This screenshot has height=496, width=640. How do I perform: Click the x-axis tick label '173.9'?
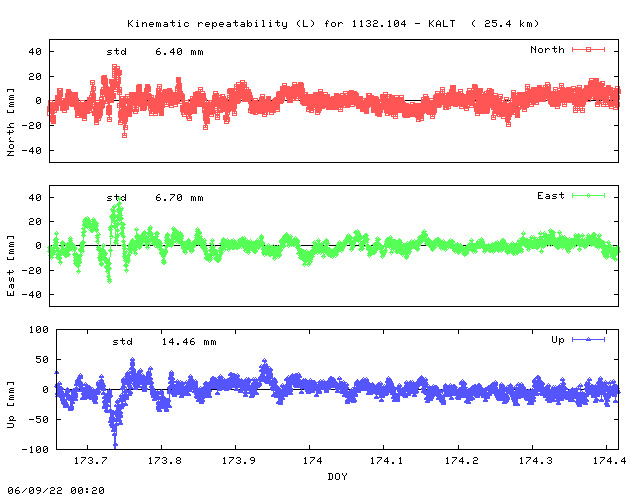coord(239,461)
